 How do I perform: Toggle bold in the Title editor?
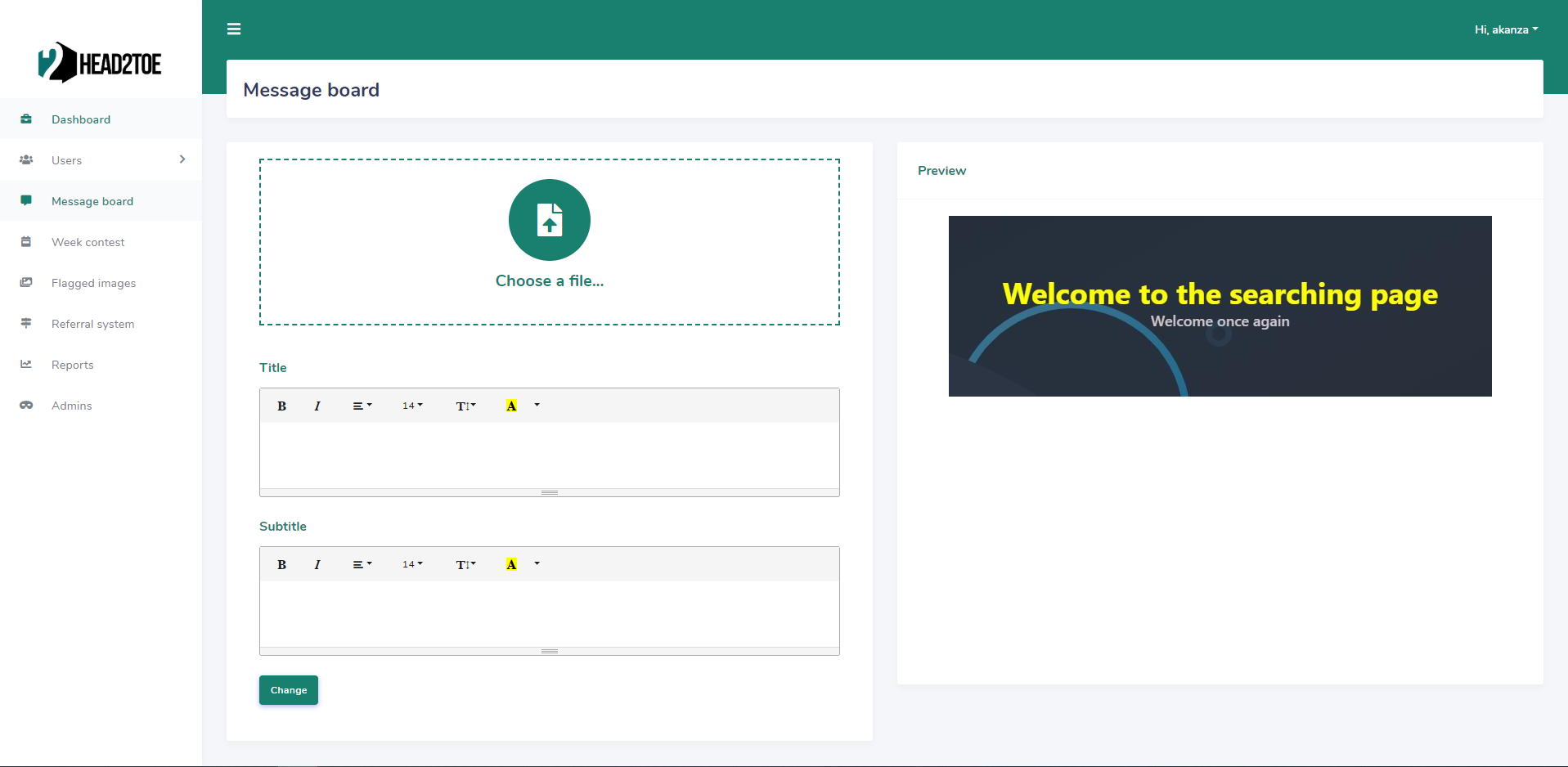tap(281, 406)
